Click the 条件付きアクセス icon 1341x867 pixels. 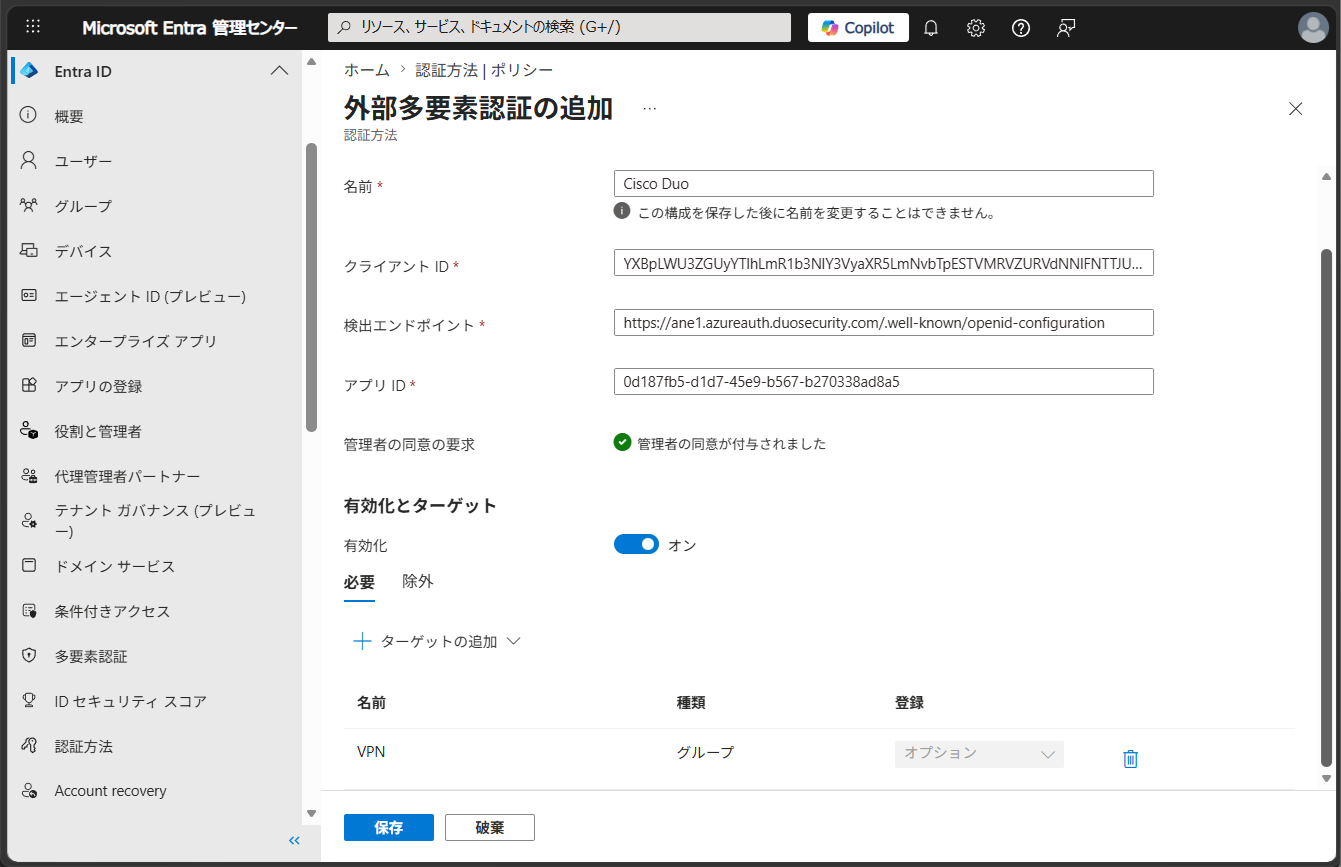[x=29, y=611]
